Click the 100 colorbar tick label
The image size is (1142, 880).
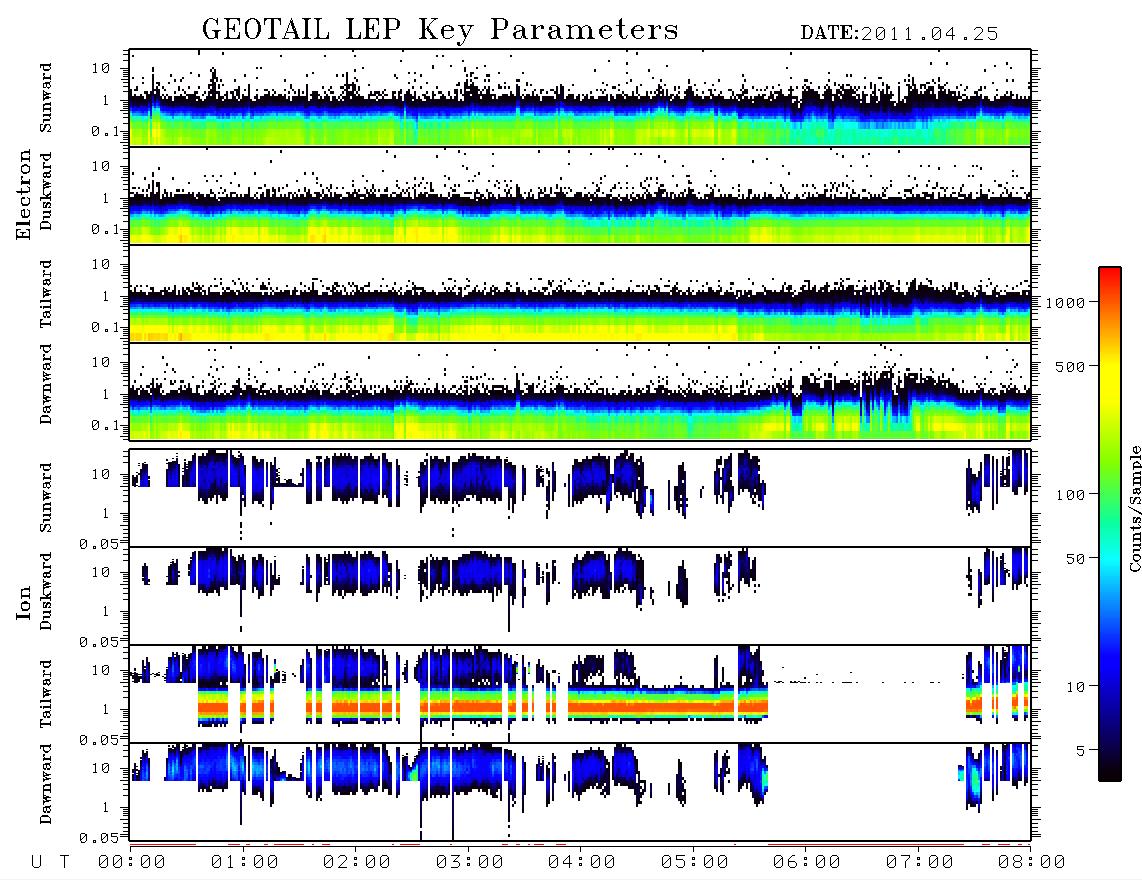click(x=1070, y=495)
